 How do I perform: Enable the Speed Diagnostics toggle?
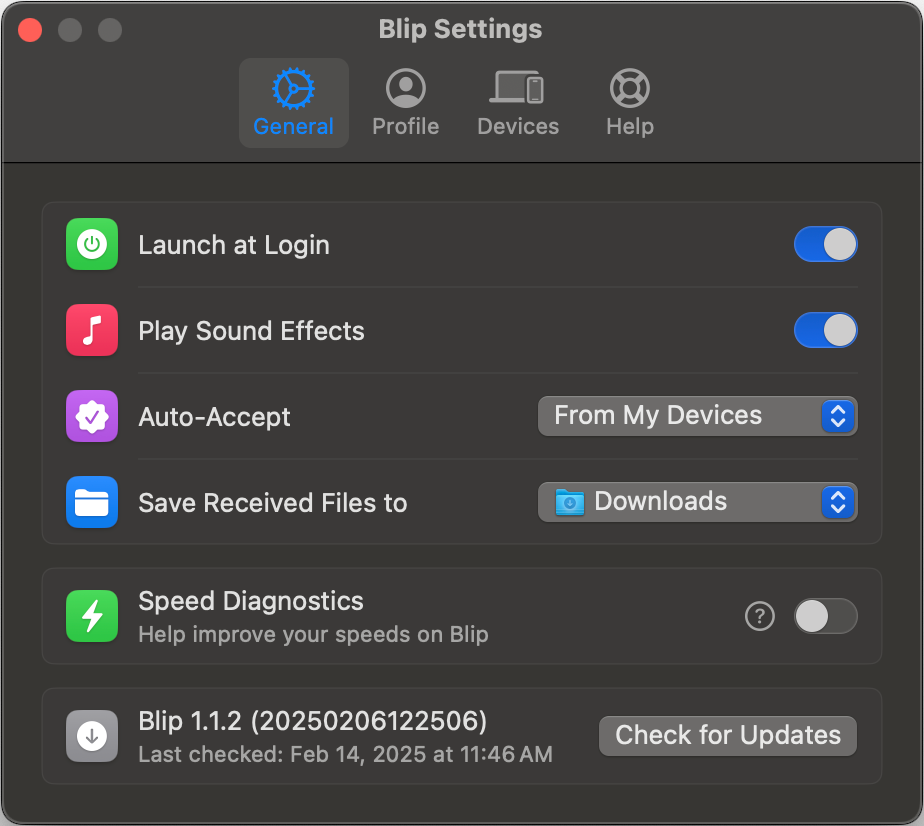point(825,617)
